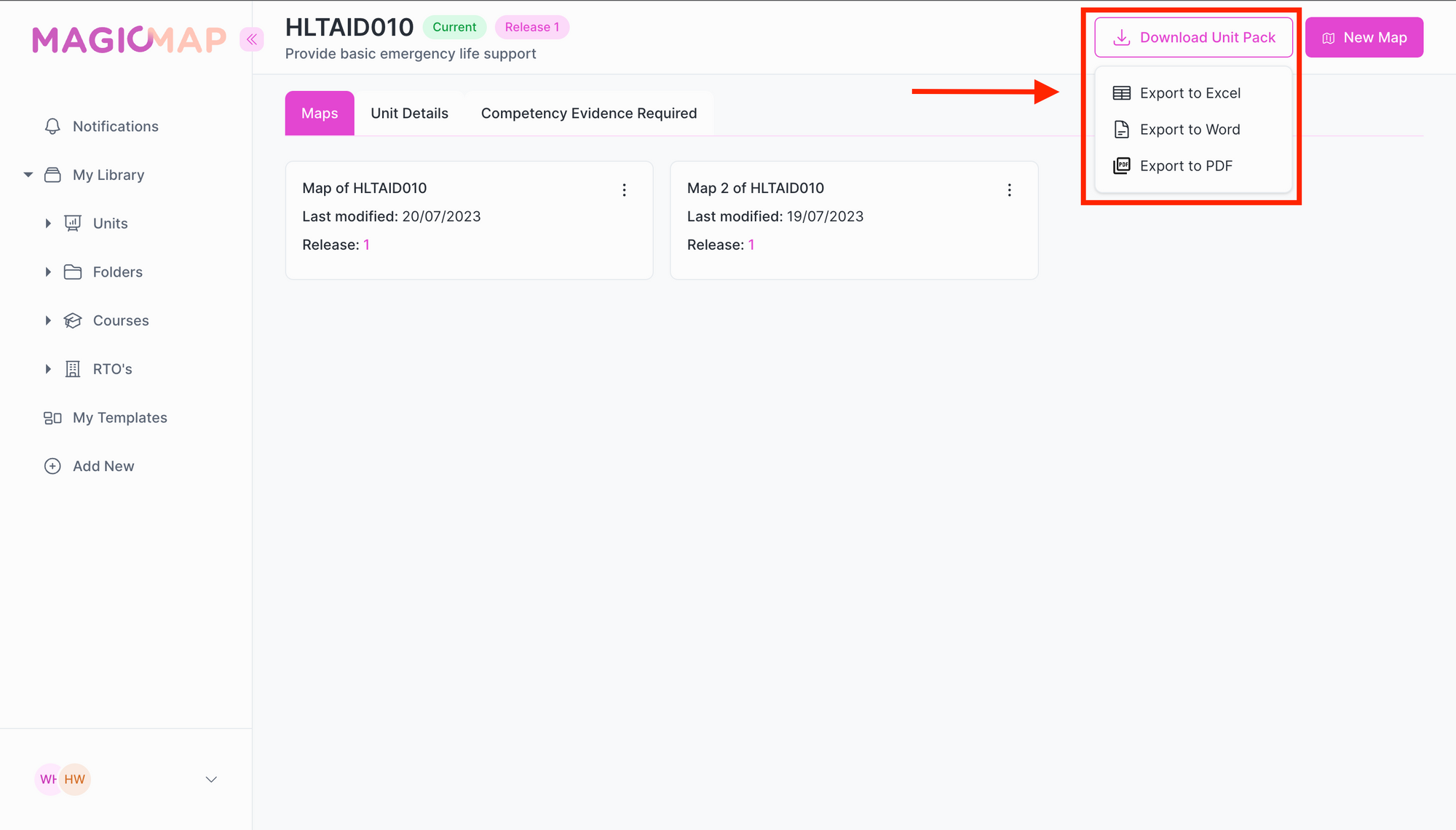Click the Notifications bell icon
The height and width of the screenshot is (830, 1456).
coord(52,127)
